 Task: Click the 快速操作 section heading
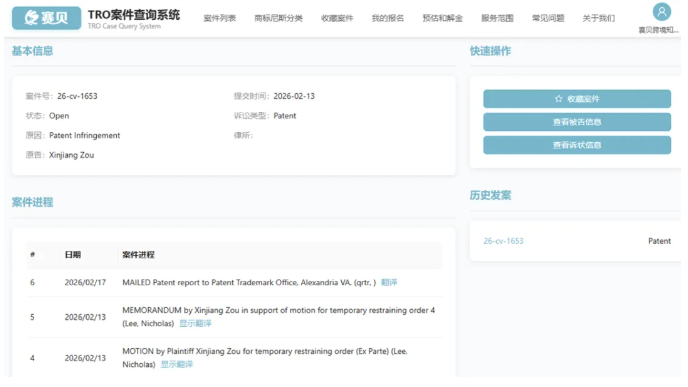490,51
